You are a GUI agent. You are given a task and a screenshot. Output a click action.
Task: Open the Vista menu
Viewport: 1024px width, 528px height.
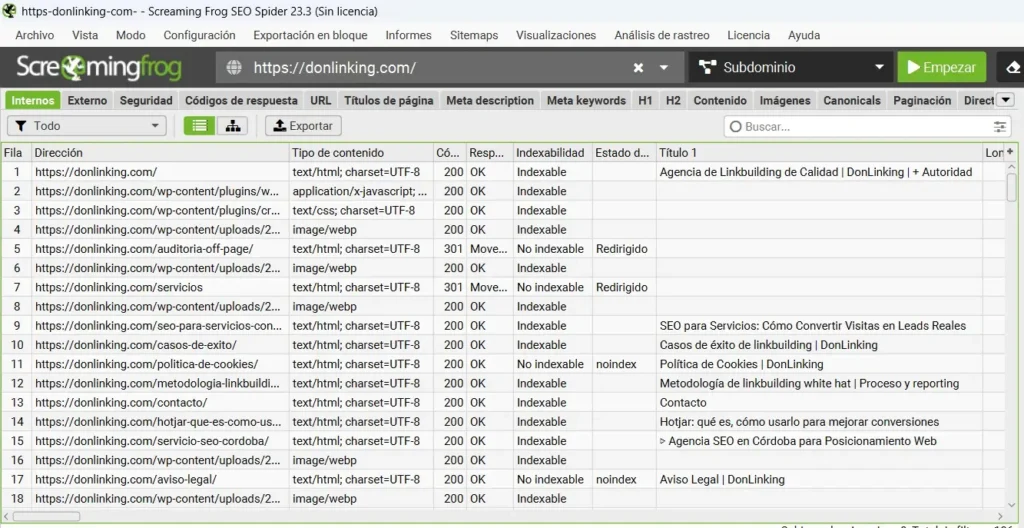pyautogui.click(x=85, y=35)
